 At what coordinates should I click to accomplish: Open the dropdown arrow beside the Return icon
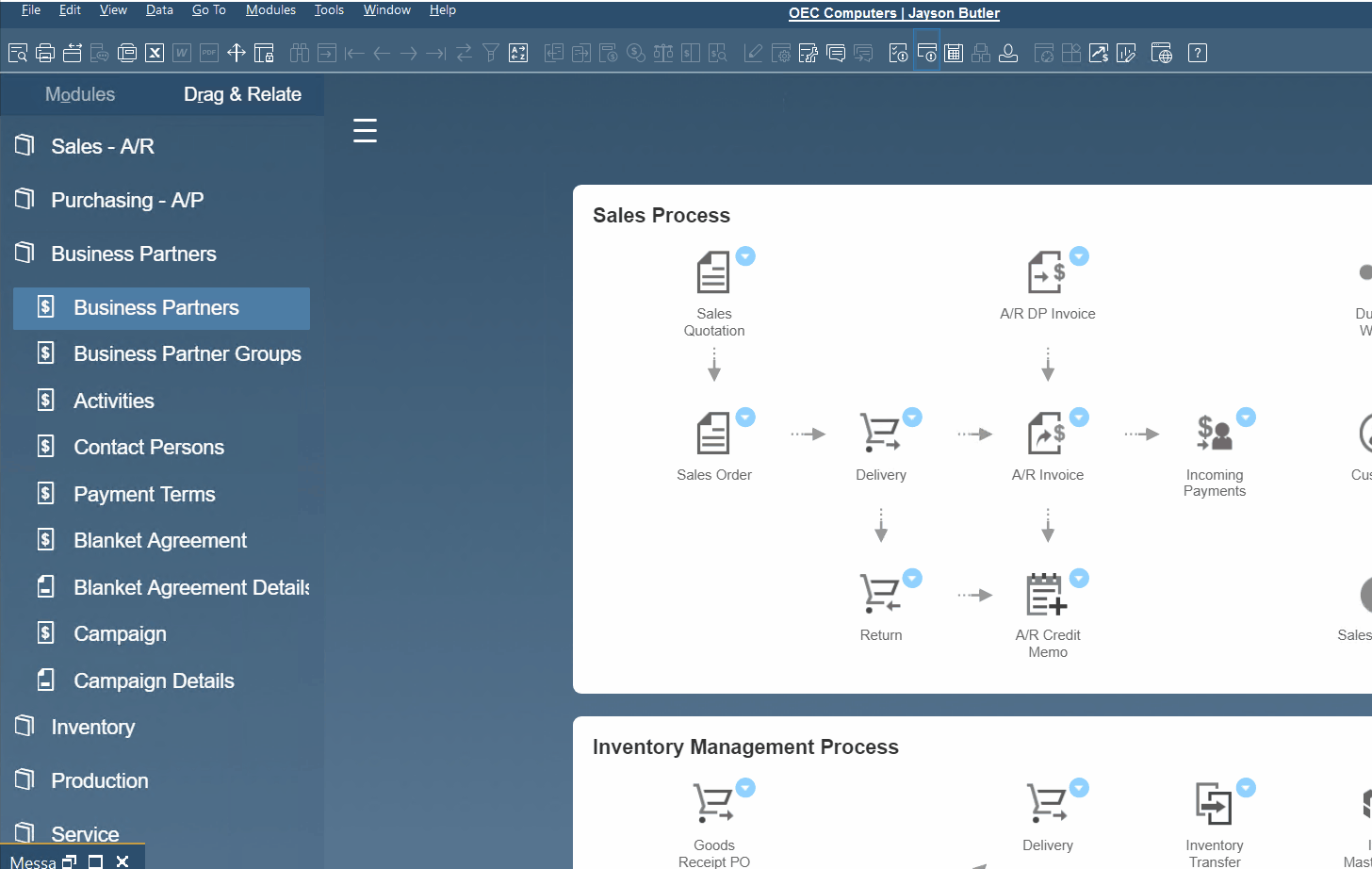pyautogui.click(x=912, y=578)
